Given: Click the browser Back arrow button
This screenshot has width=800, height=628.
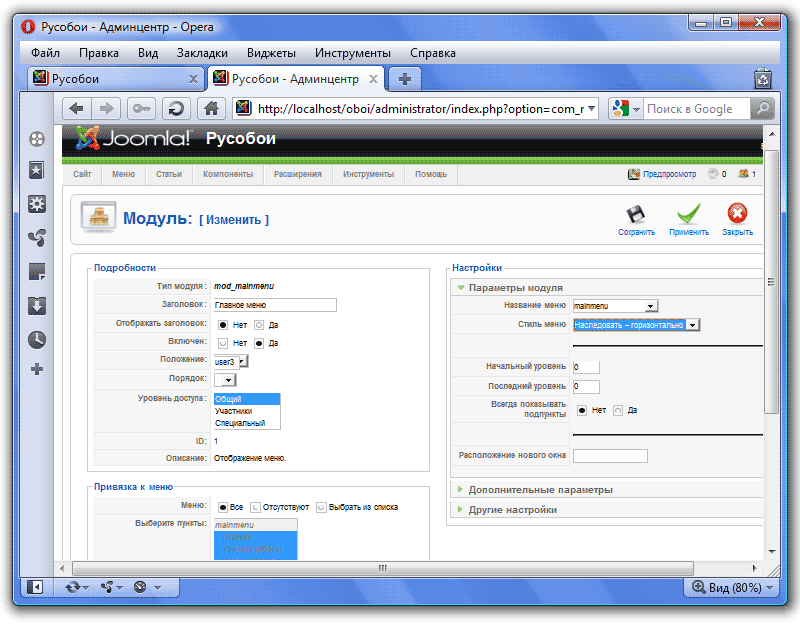Looking at the screenshot, I should pyautogui.click(x=76, y=109).
